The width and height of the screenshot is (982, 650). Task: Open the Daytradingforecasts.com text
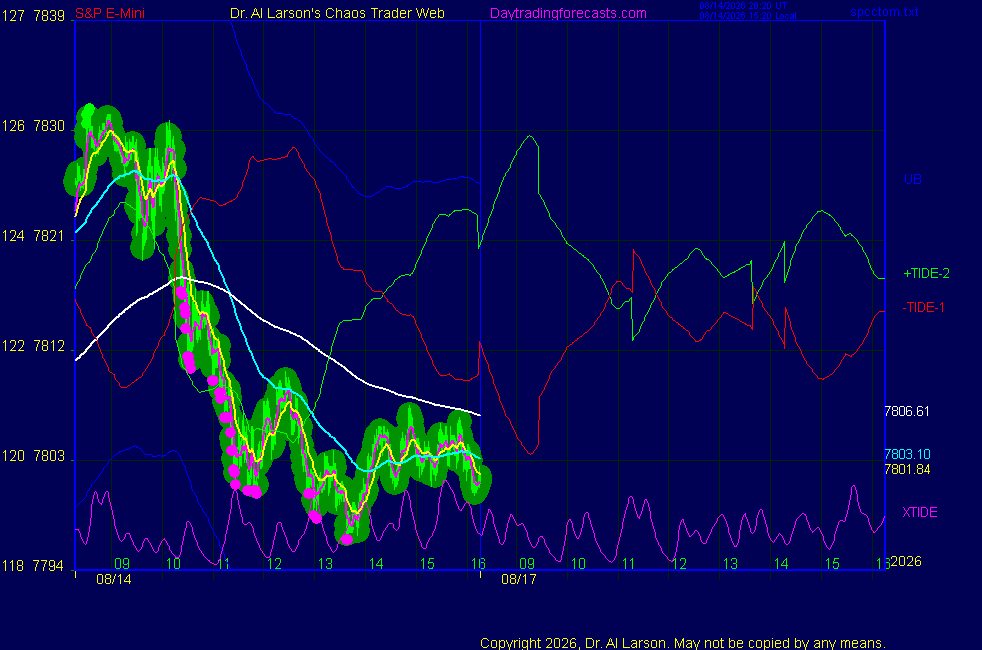coord(568,13)
